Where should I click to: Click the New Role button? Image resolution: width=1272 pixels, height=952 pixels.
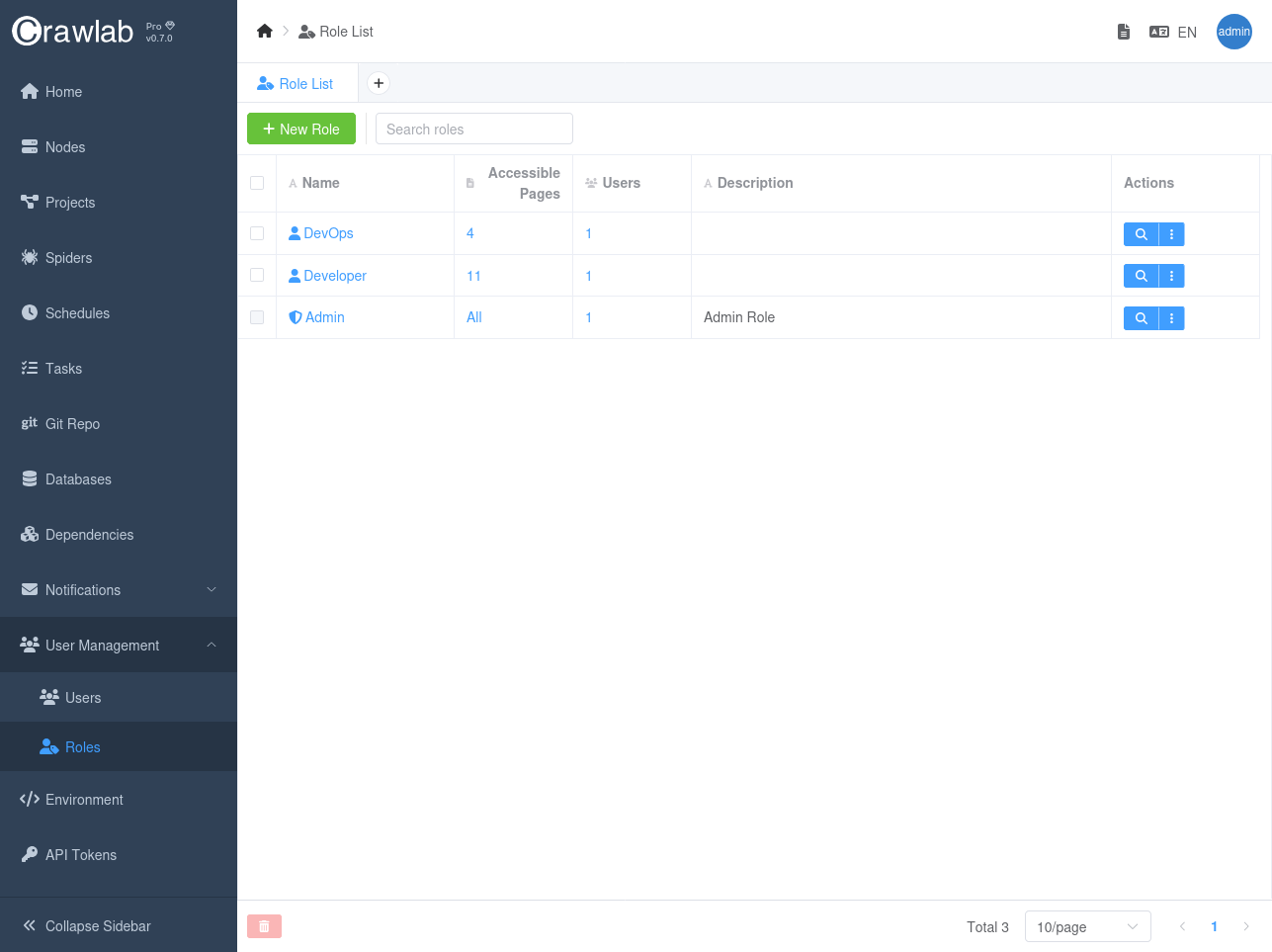(x=300, y=130)
